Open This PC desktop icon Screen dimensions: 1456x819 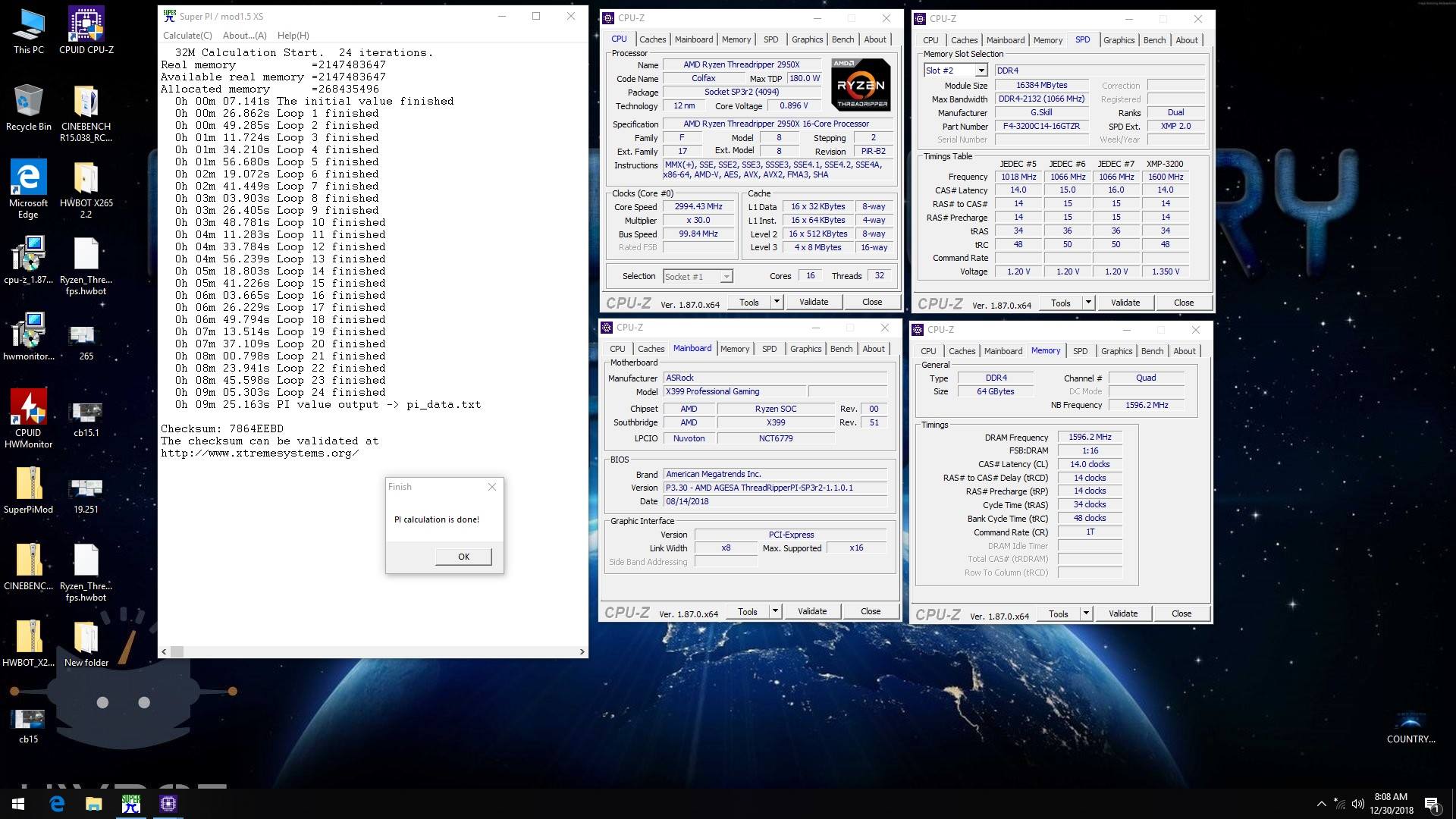coord(29,30)
